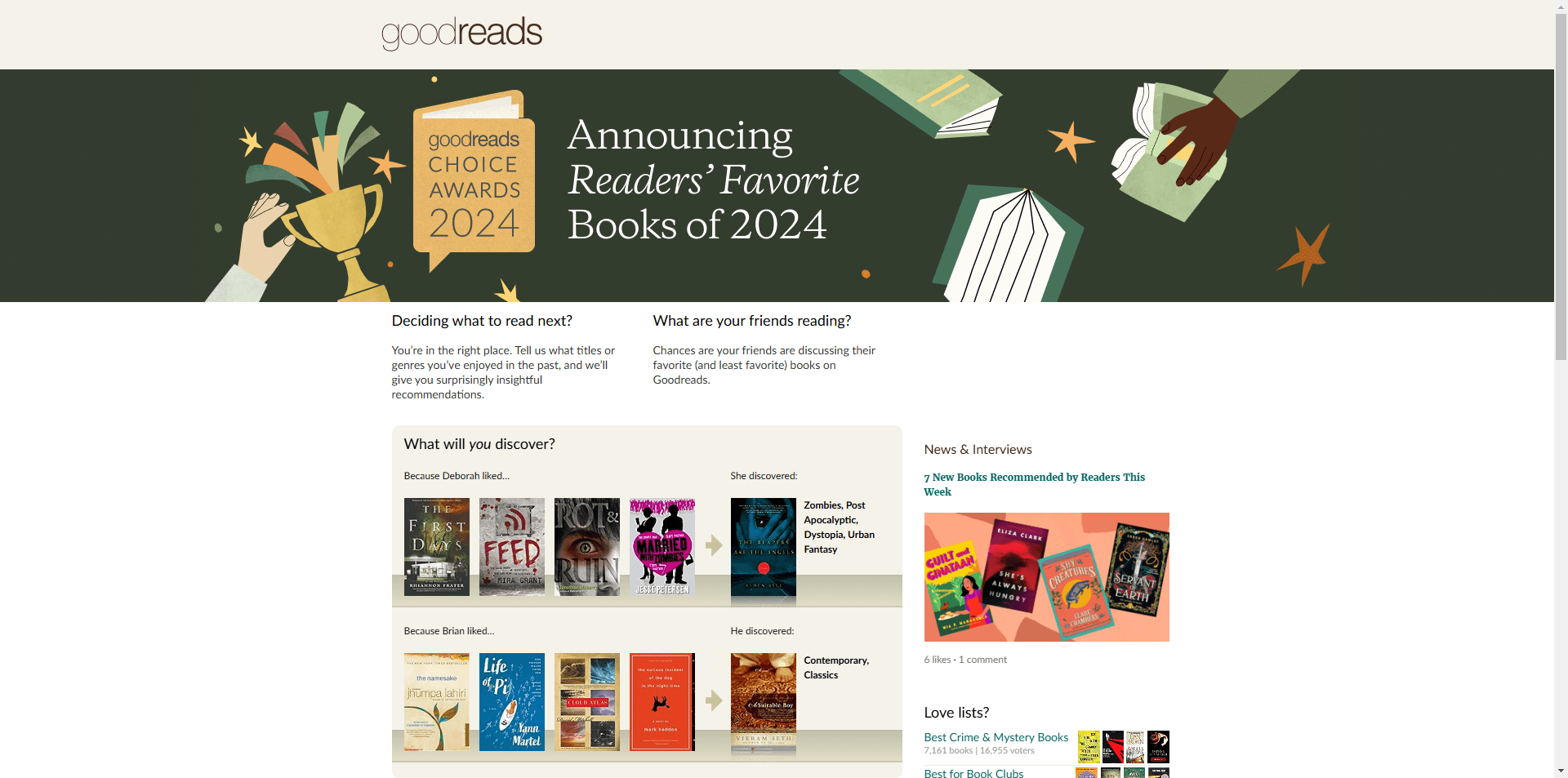Click first Crime & Mystery list cover thumbnail
1568x778 pixels.
[1088, 747]
